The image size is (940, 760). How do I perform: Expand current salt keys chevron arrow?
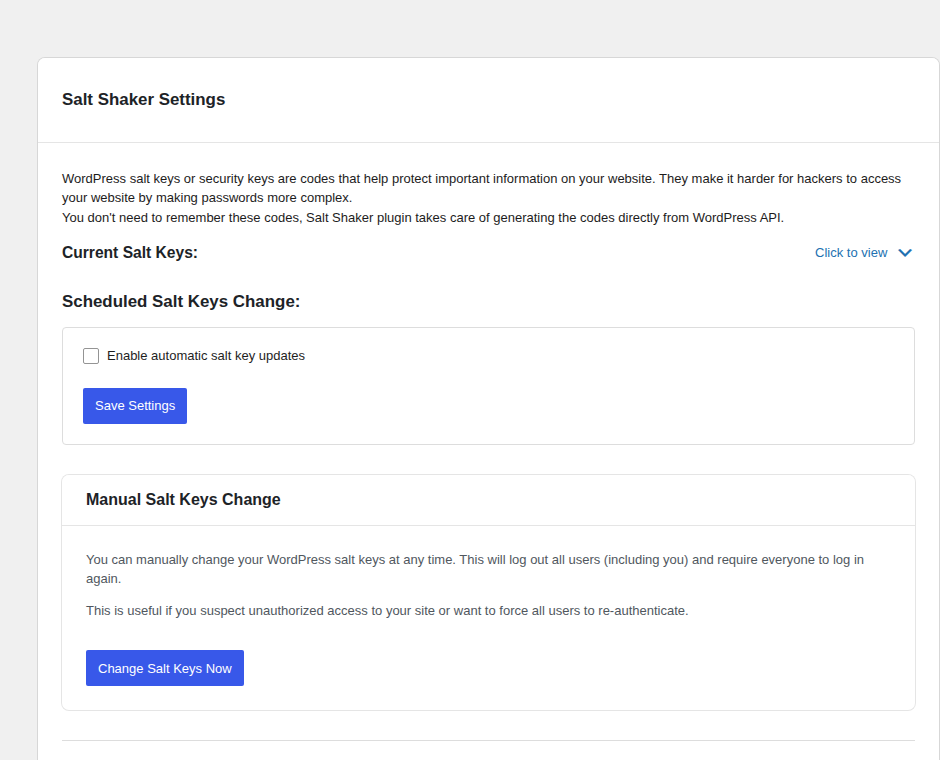[x=905, y=253]
